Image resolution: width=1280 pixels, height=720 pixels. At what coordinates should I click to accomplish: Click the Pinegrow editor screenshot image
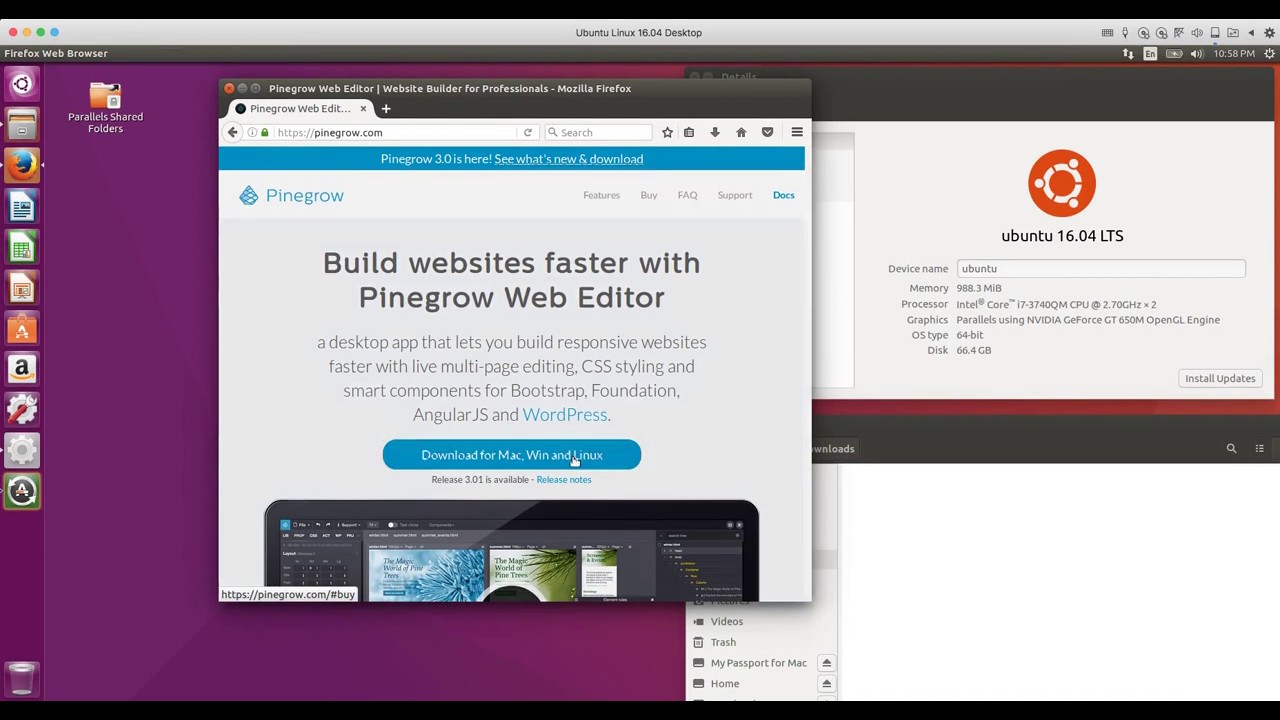[x=511, y=551]
